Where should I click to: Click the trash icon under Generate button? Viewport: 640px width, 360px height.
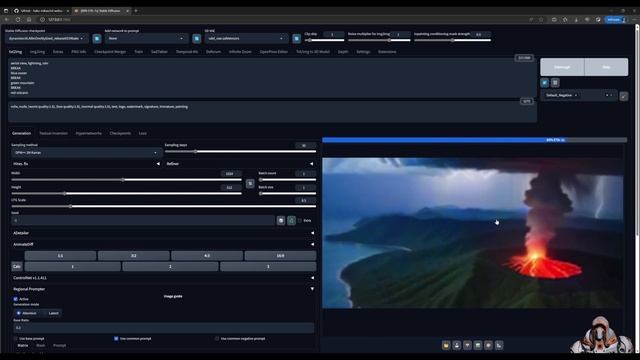click(555, 83)
